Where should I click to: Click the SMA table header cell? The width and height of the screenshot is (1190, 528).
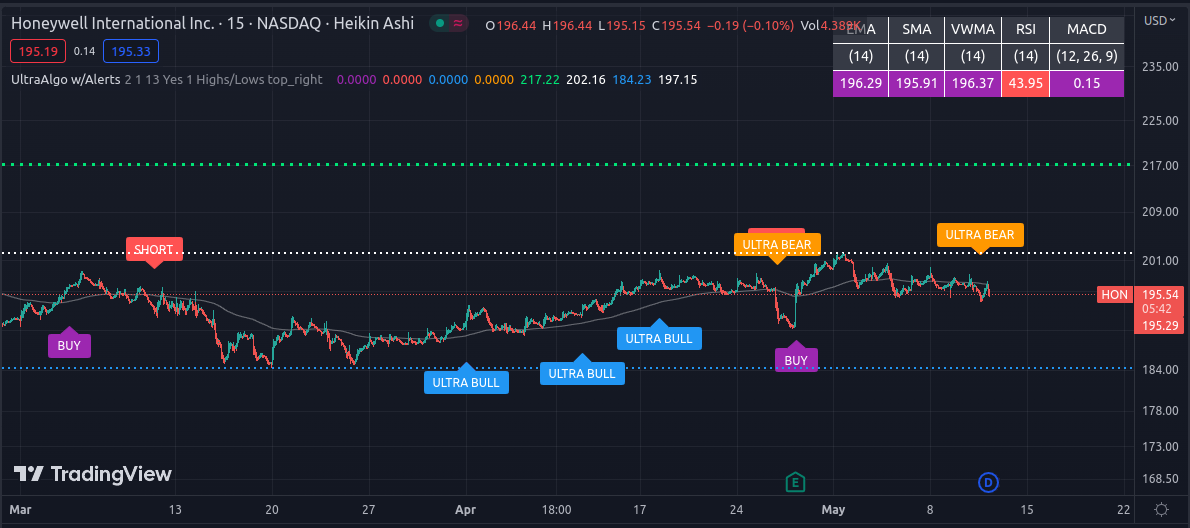pos(916,30)
